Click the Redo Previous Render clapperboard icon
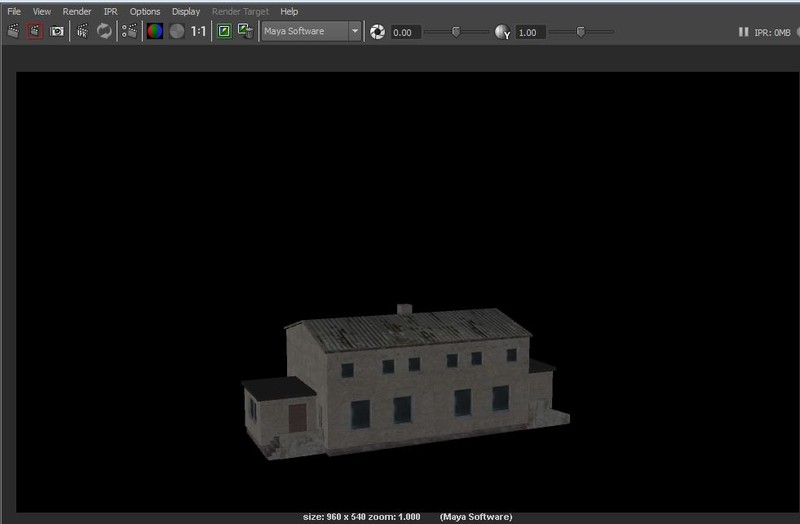800x524 pixels. click(13, 31)
